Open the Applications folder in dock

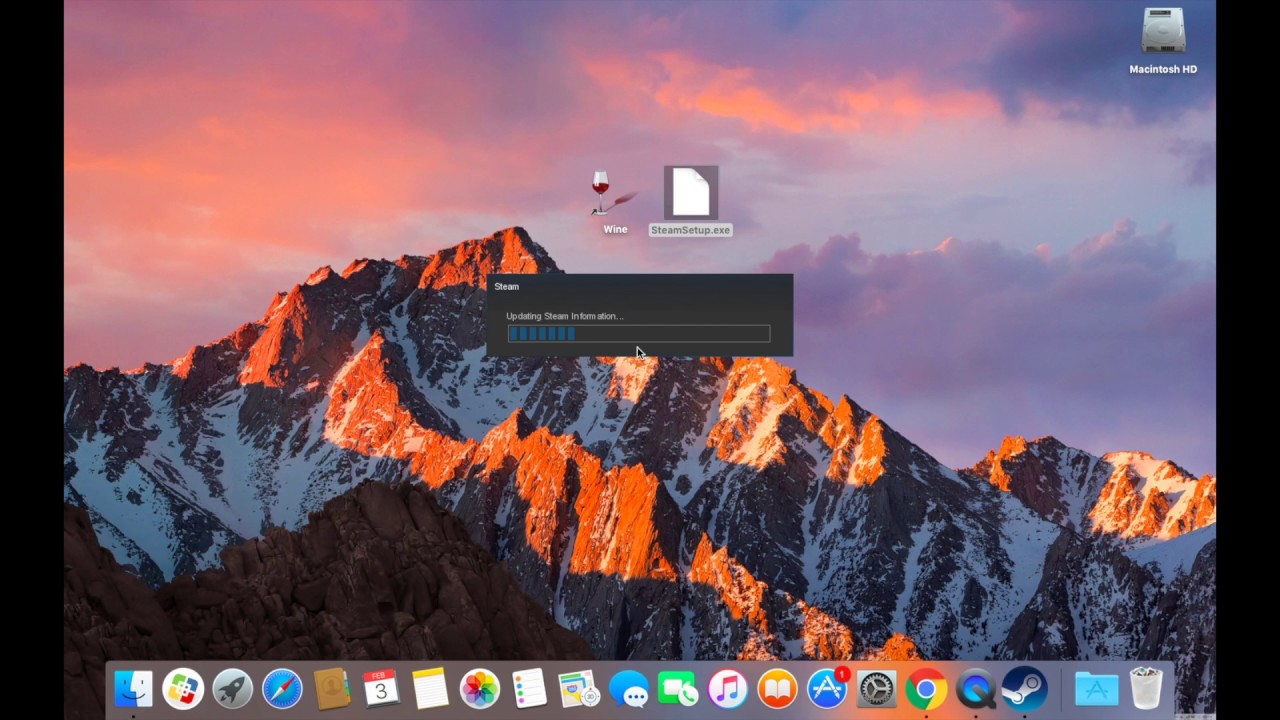click(x=1096, y=689)
